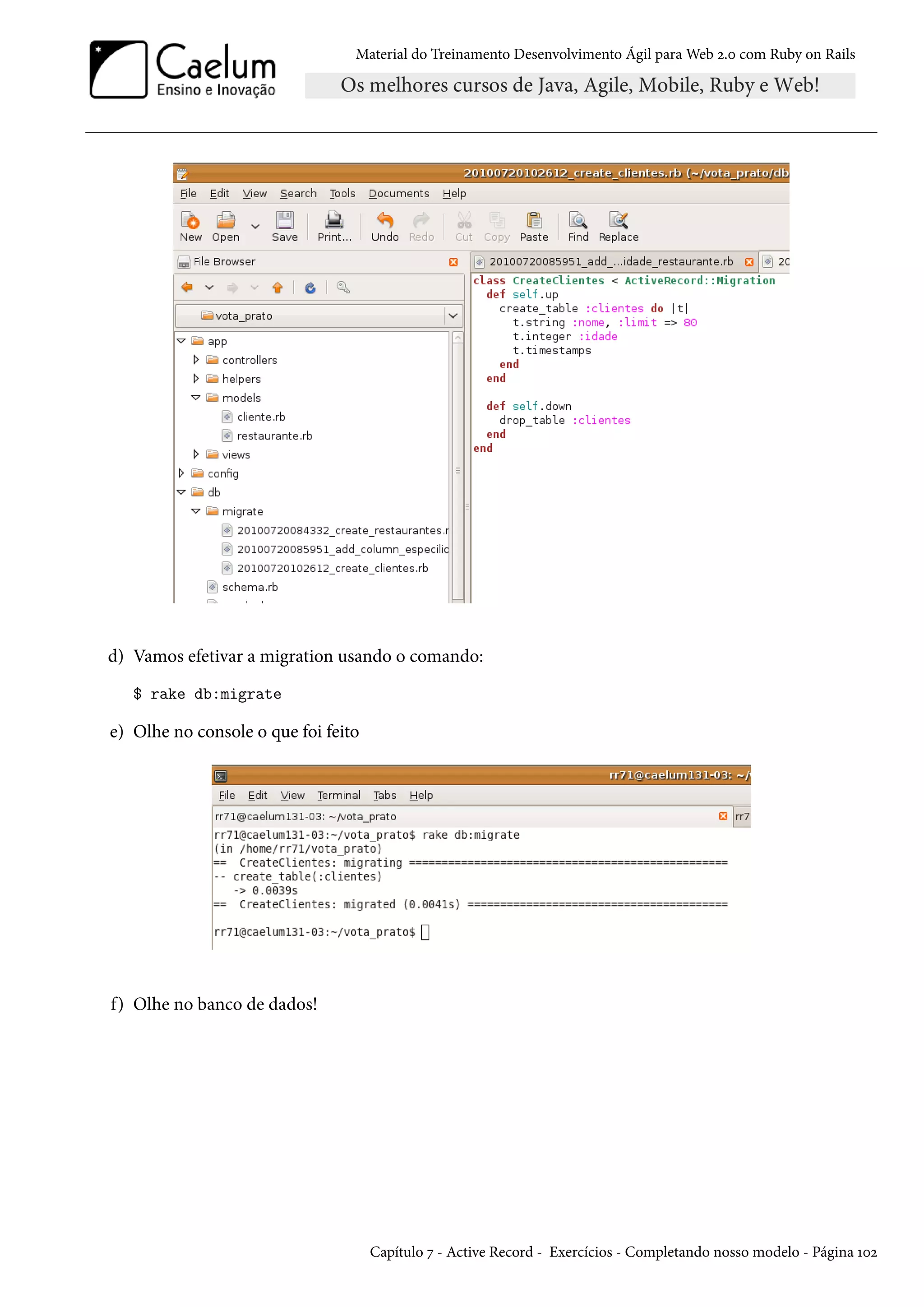Click the Find toolbar icon

point(578,220)
